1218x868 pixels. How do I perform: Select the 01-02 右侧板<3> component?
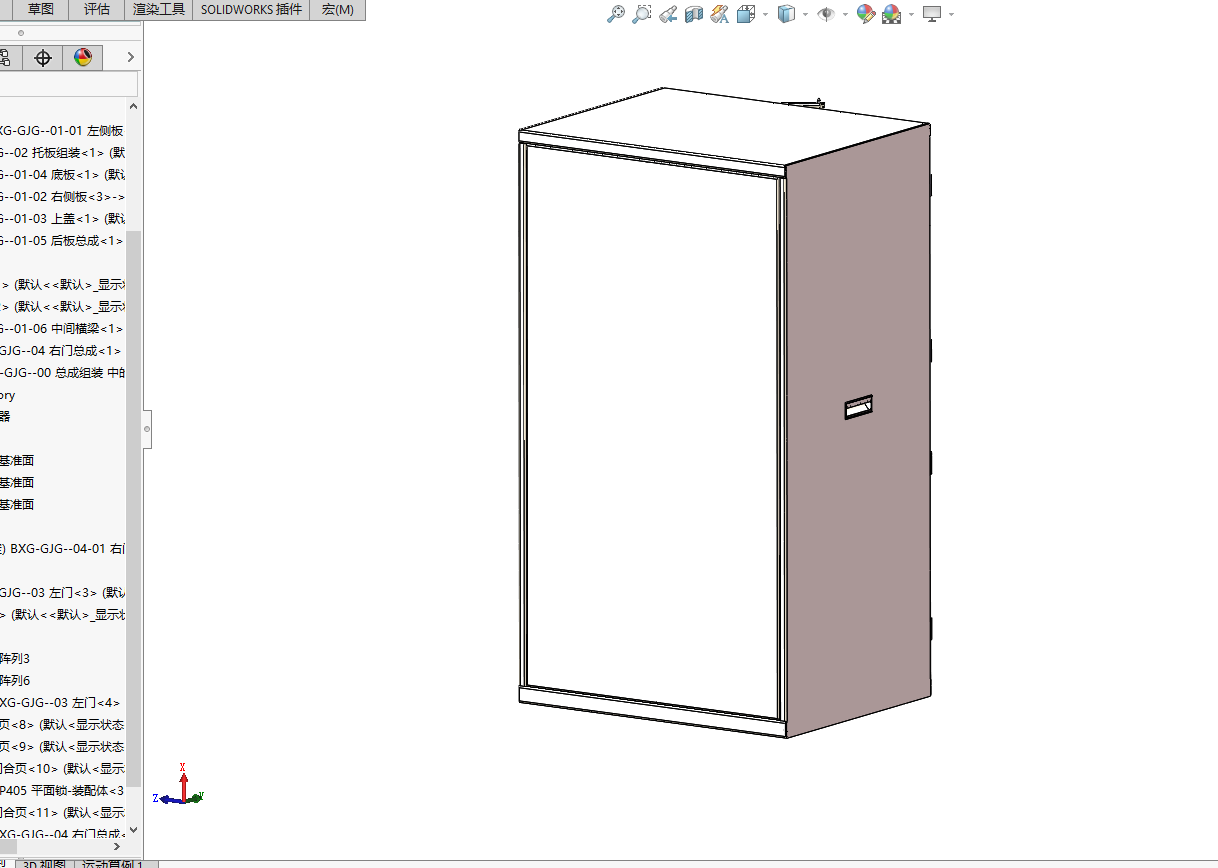point(63,197)
